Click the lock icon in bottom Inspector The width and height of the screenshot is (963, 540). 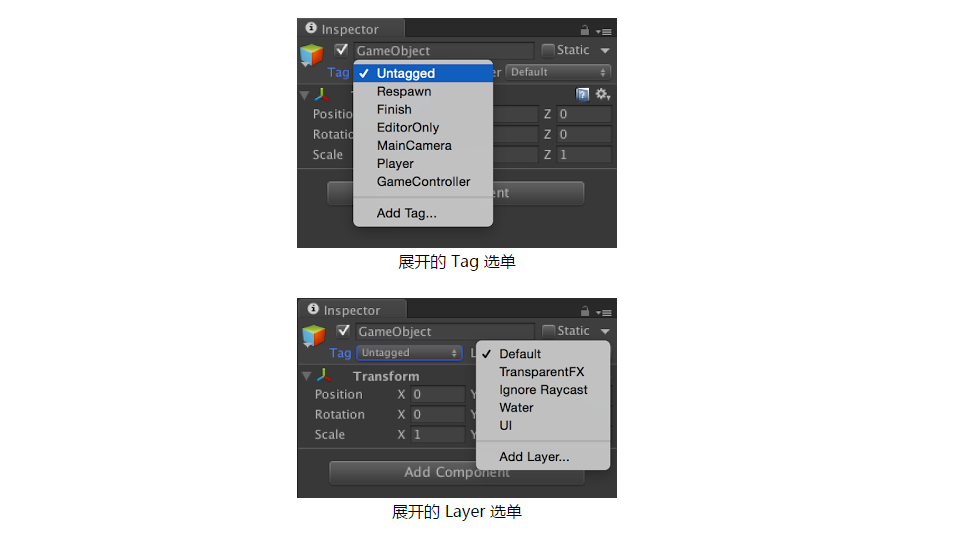[x=585, y=311]
